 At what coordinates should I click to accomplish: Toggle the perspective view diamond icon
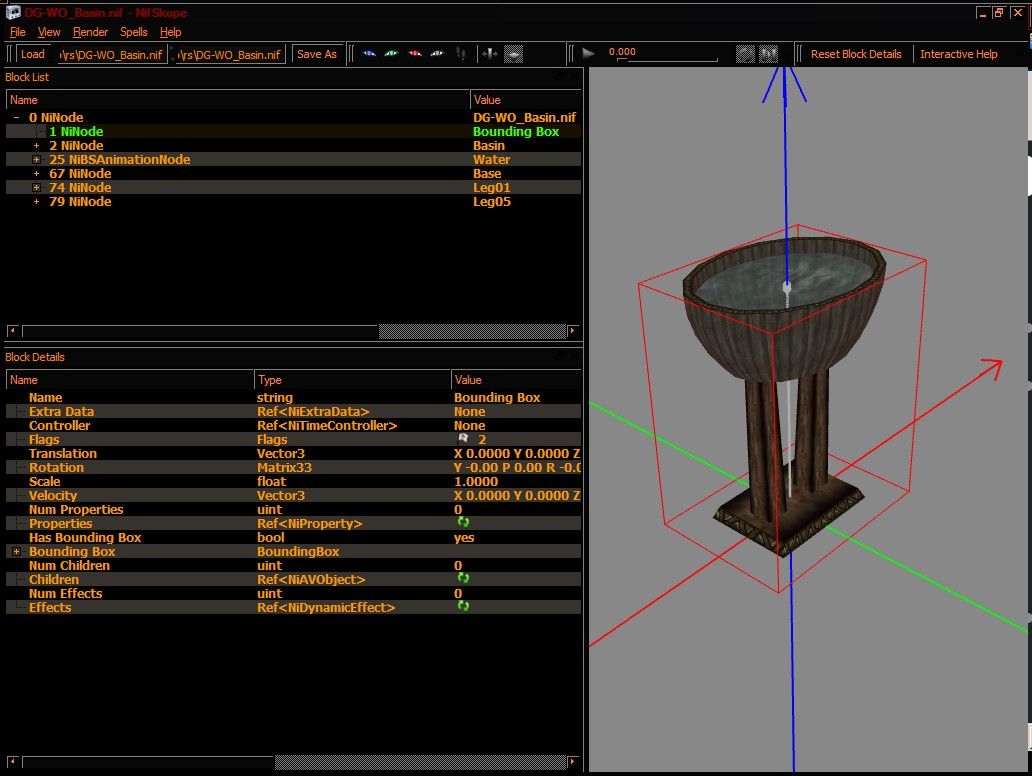point(513,54)
